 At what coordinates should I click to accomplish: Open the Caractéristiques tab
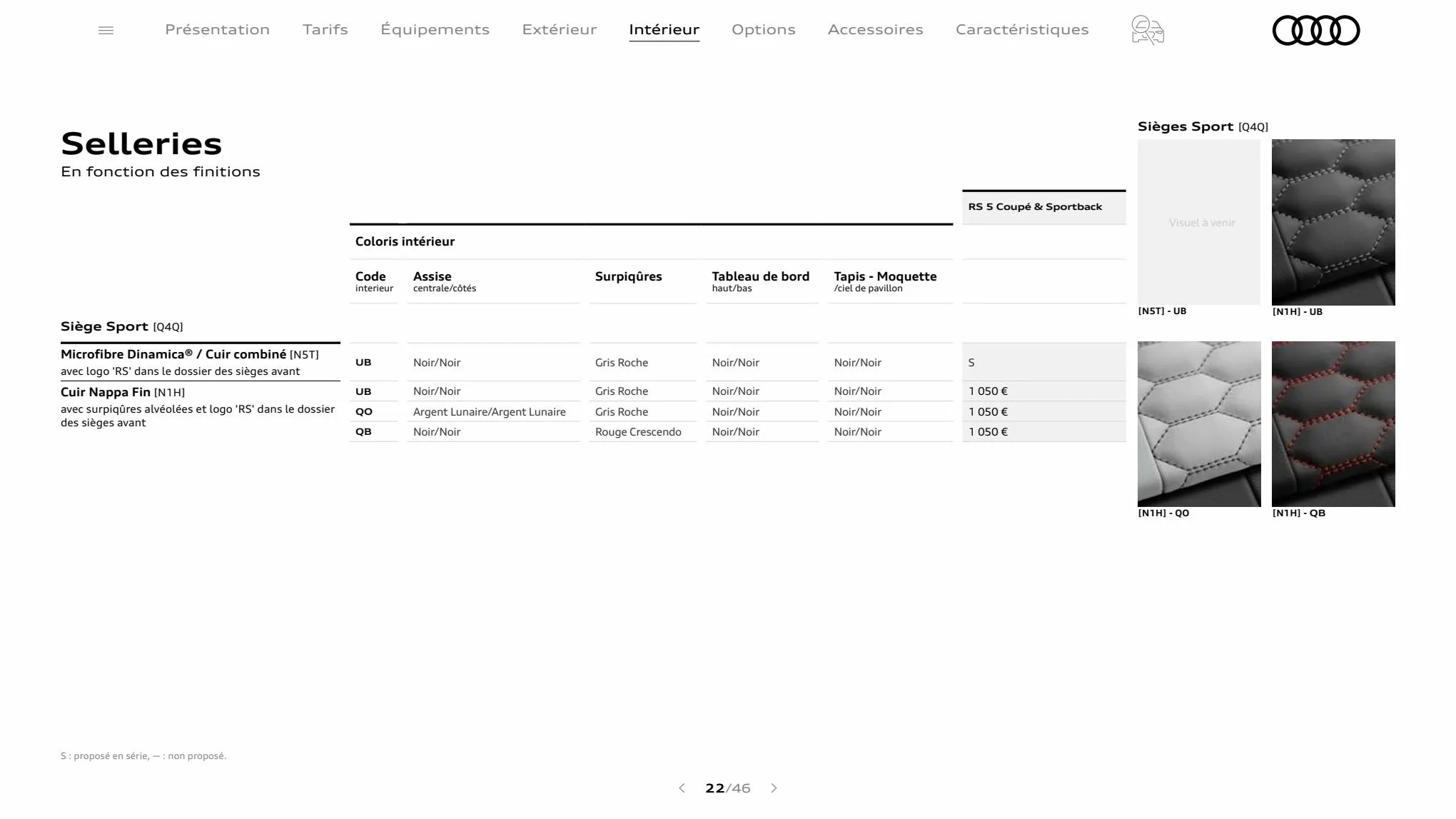click(x=1022, y=29)
